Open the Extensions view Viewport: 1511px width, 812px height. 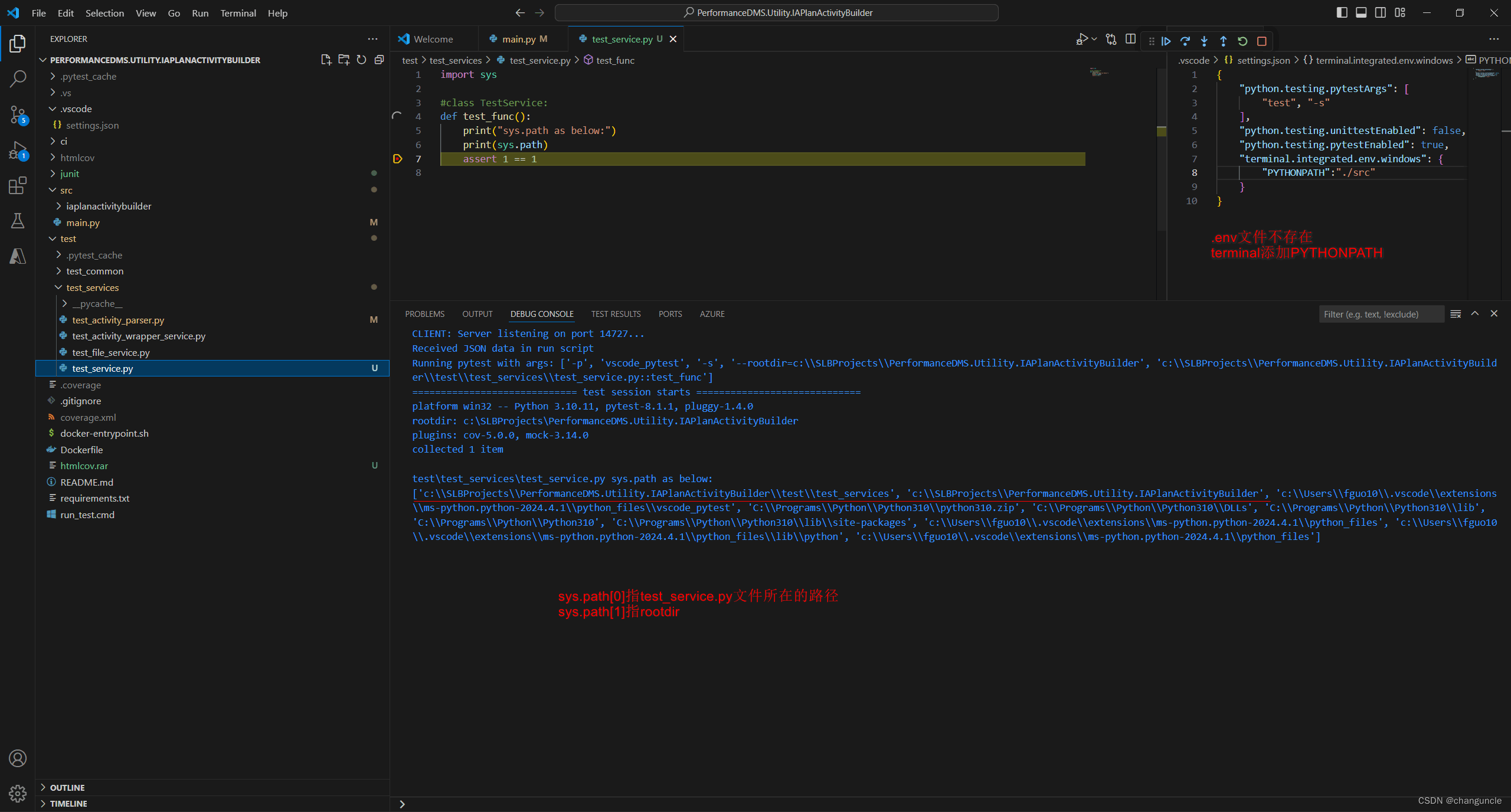click(x=18, y=185)
